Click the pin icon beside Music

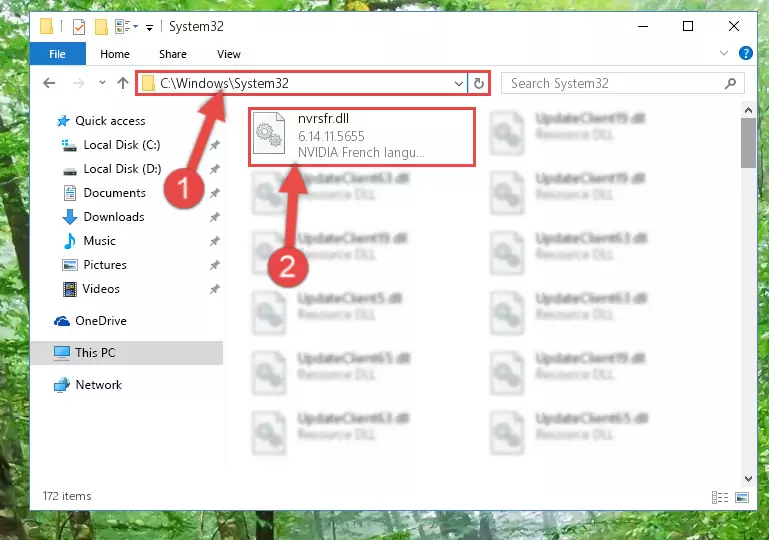pyautogui.click(x=214, y=241)
